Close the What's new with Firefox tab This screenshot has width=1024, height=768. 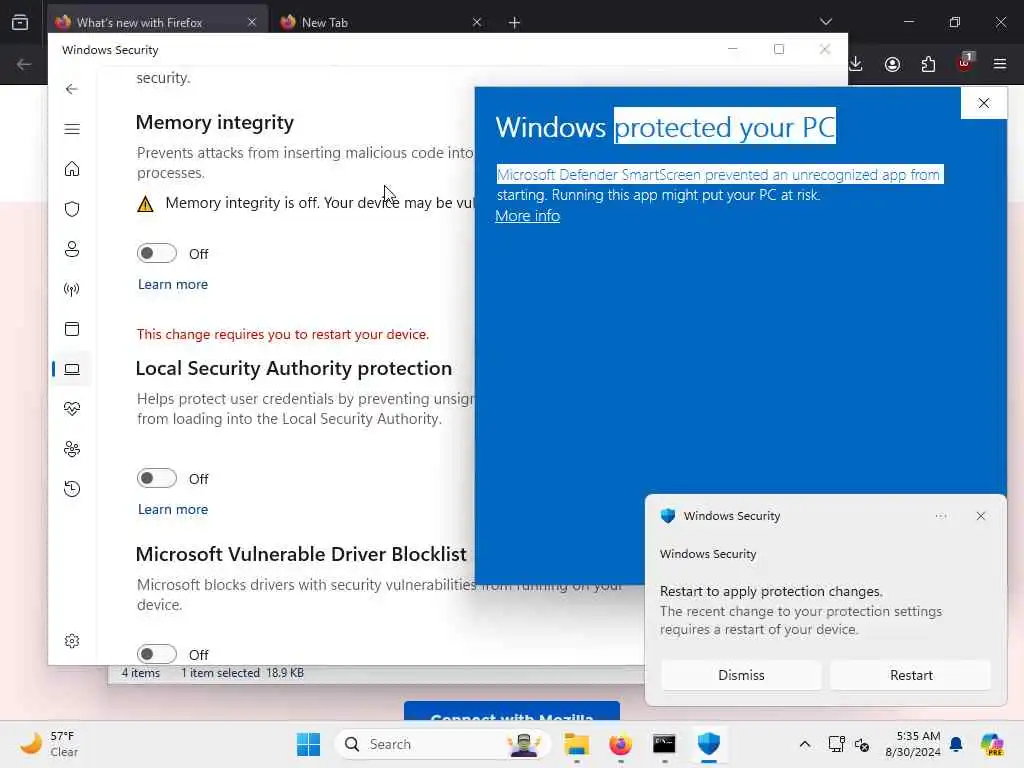click(x=252, y=22)
